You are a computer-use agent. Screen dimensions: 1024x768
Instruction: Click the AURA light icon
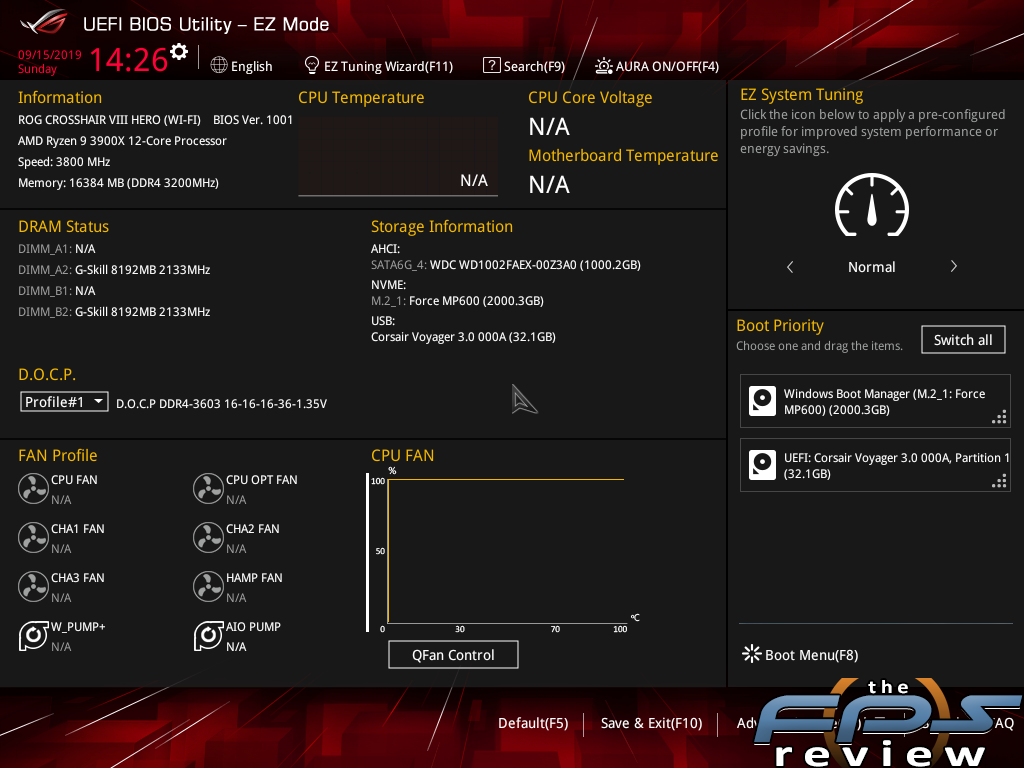tap(603, 66)
